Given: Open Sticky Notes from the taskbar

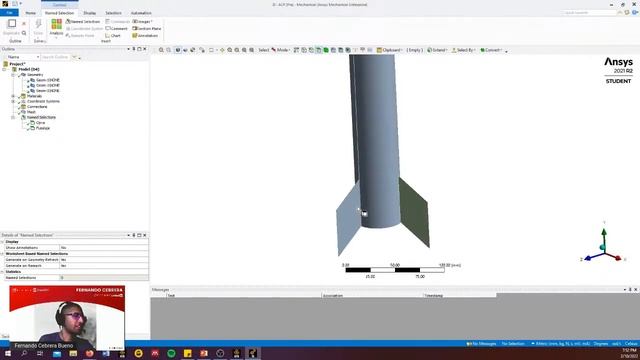Looking at the screenshot, I should coord(187,353).
